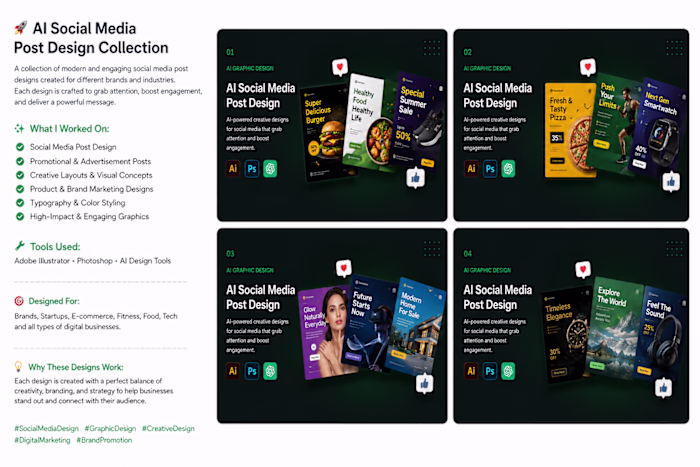Screen dimensions: 700x467
Task: Open the Push Your Limits post thumbnail
Action: [616, 124]
